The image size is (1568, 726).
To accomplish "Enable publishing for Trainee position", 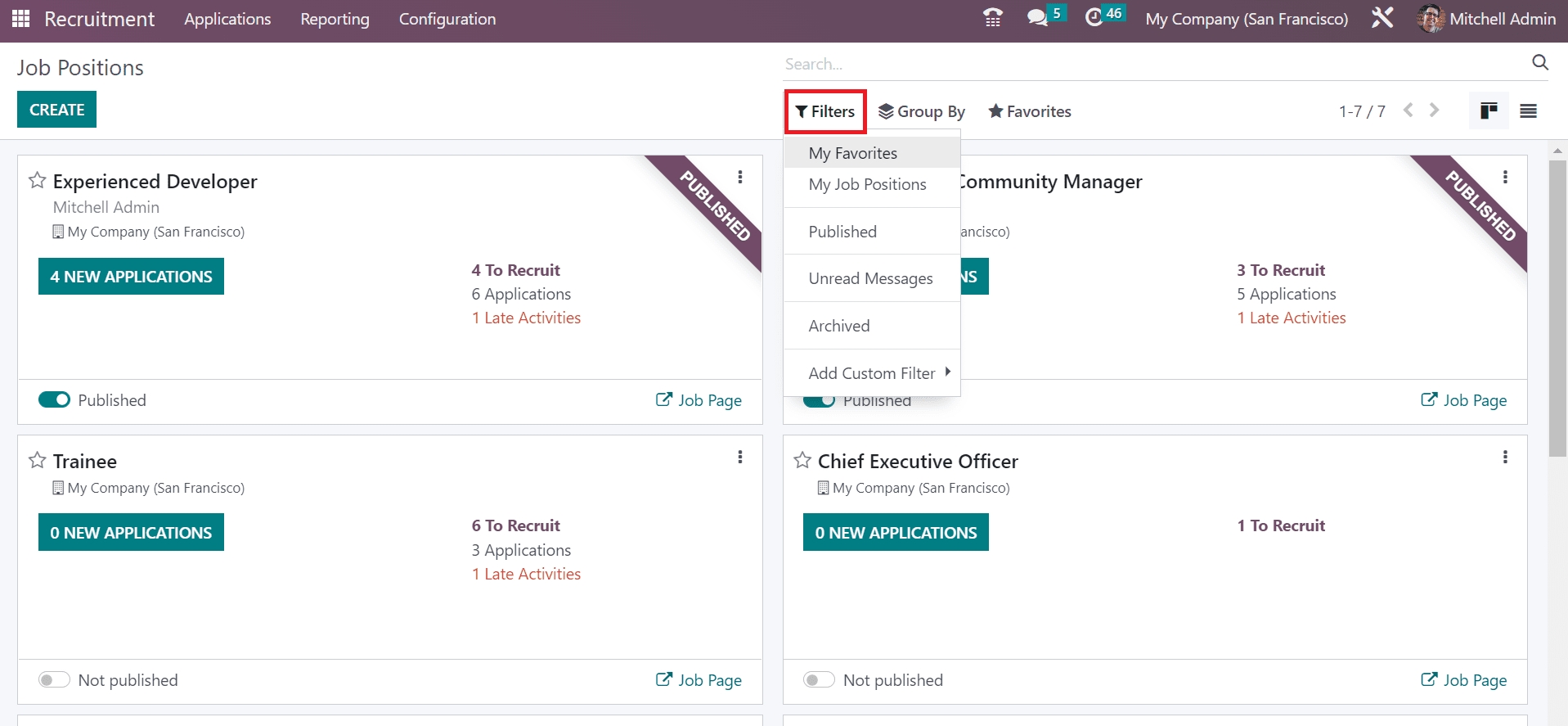I will click(55, 680).
